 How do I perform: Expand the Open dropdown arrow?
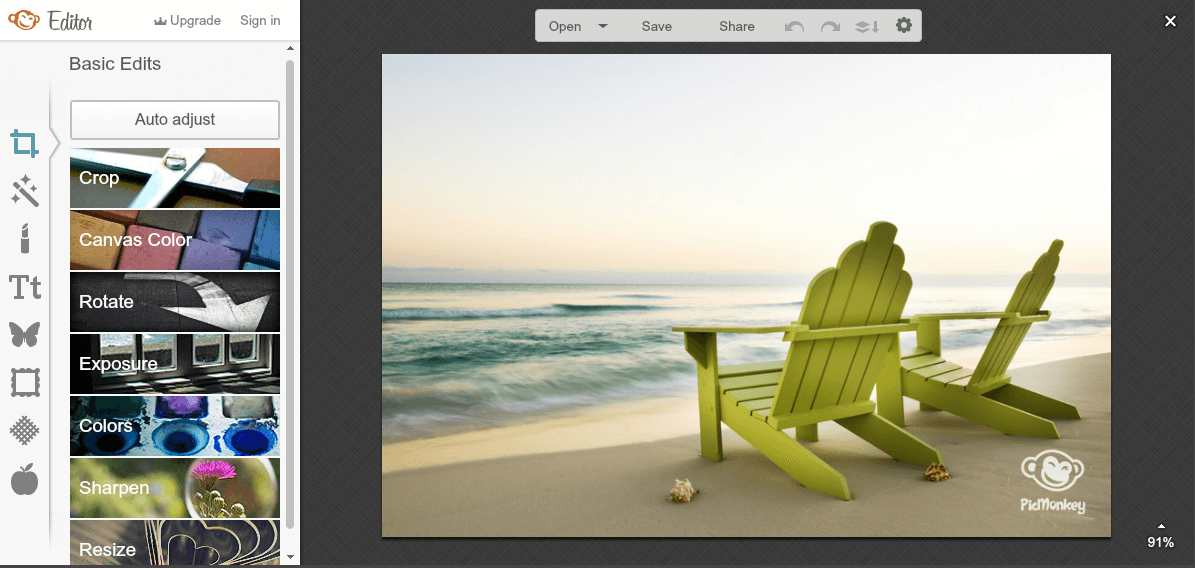[603, 26]
